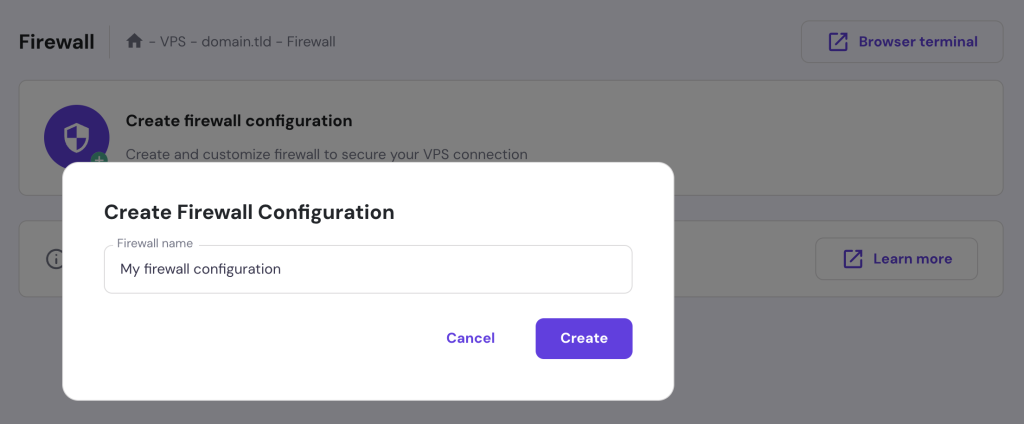1024x424 pixels.
Task: Click the green plus badge on the shield
Action: click(98, 158)
